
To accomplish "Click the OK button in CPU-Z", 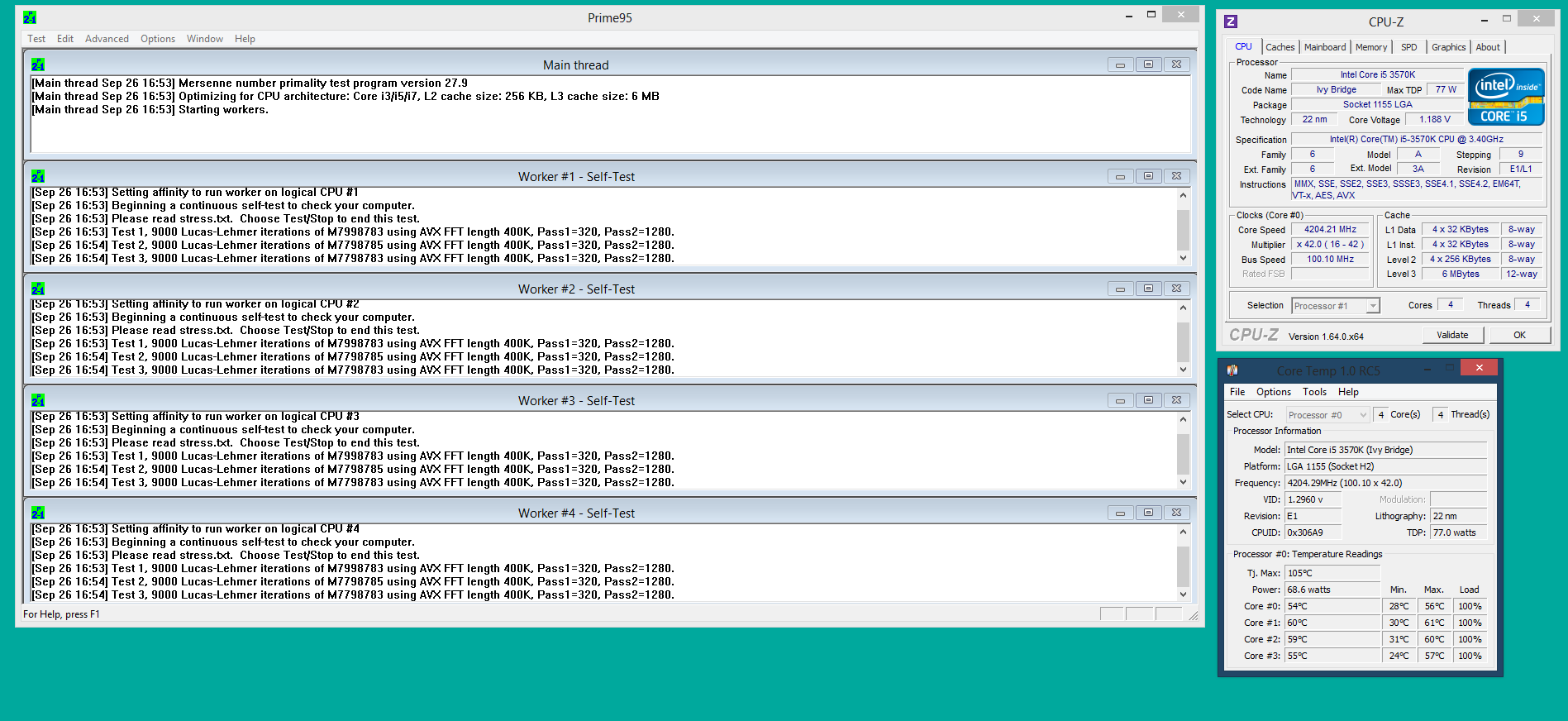I will 1519,335.
